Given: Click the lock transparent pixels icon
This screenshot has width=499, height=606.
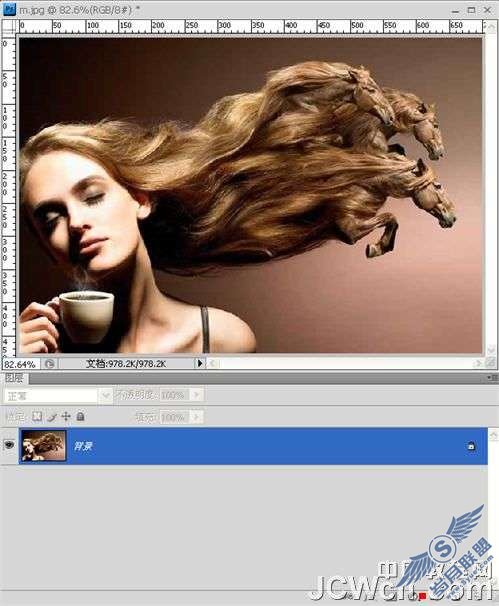Looking at the screenshot, I should [x=37, y=416].
